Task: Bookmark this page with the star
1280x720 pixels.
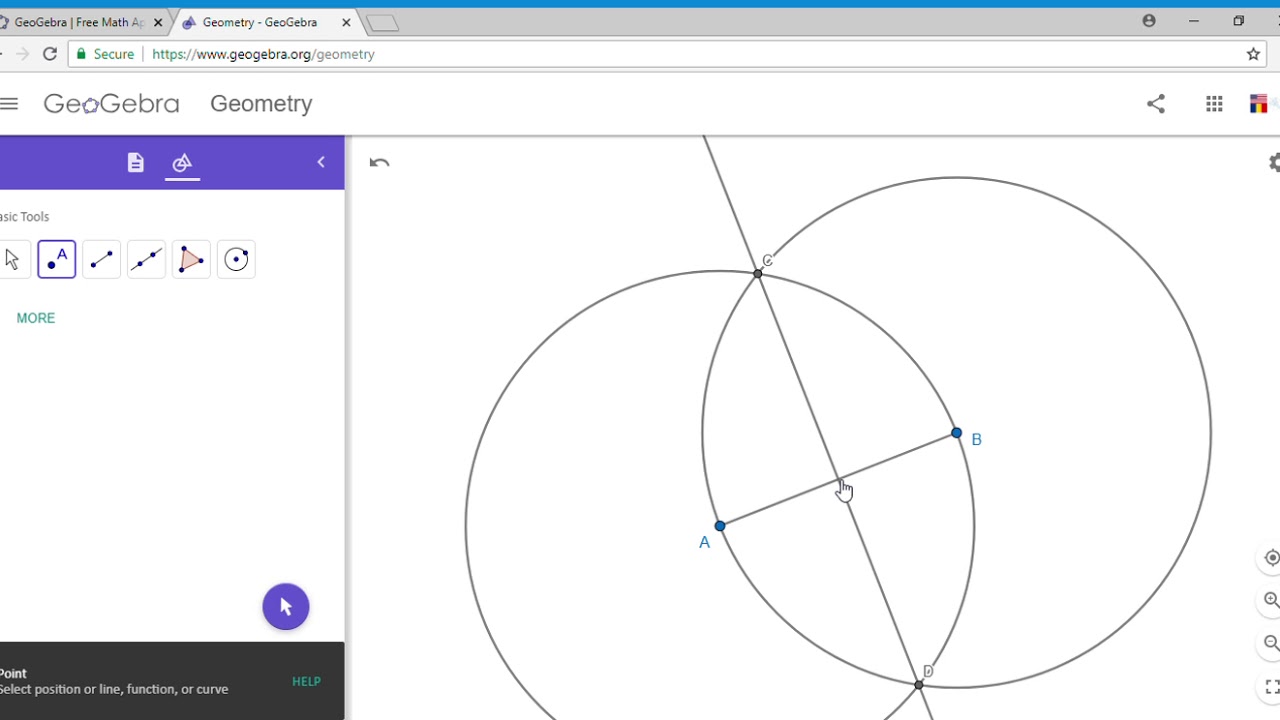Action: pos(1253,54)
